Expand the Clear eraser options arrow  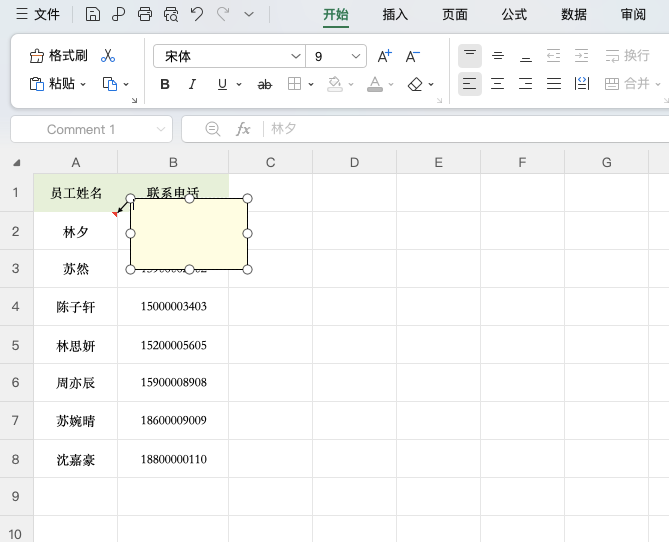pyautogui.click(x=431, y=85)
